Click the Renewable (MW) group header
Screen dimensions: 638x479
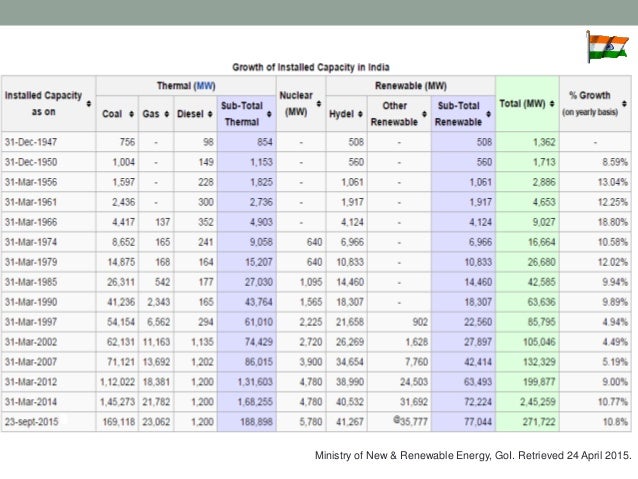tap(412, 87)
